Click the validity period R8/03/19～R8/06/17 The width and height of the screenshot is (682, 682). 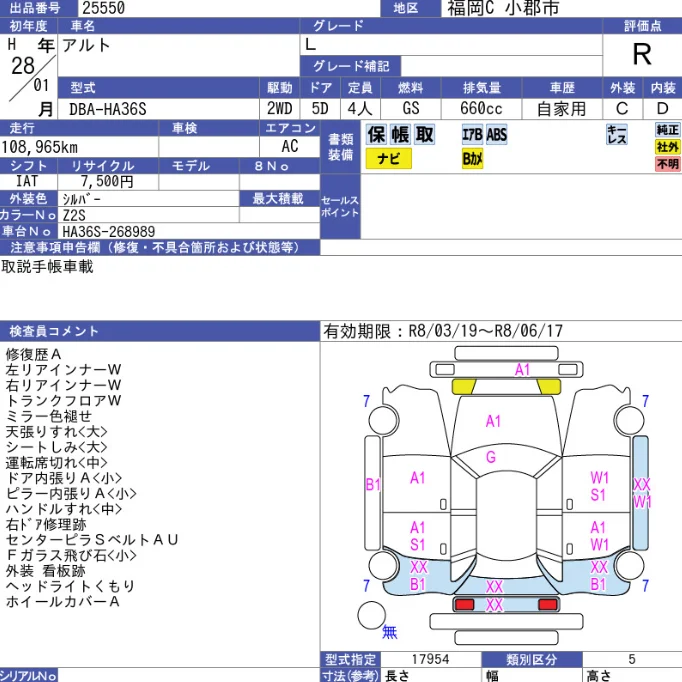tap(485, 331)
